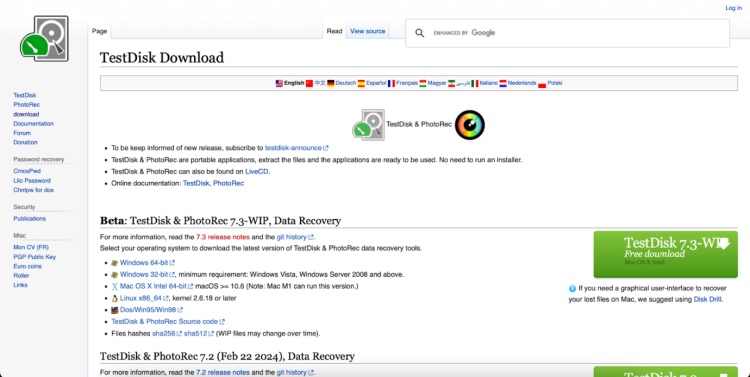Click the German flag icon
This screenshot has width=750, height=377.
click(331, 83)
